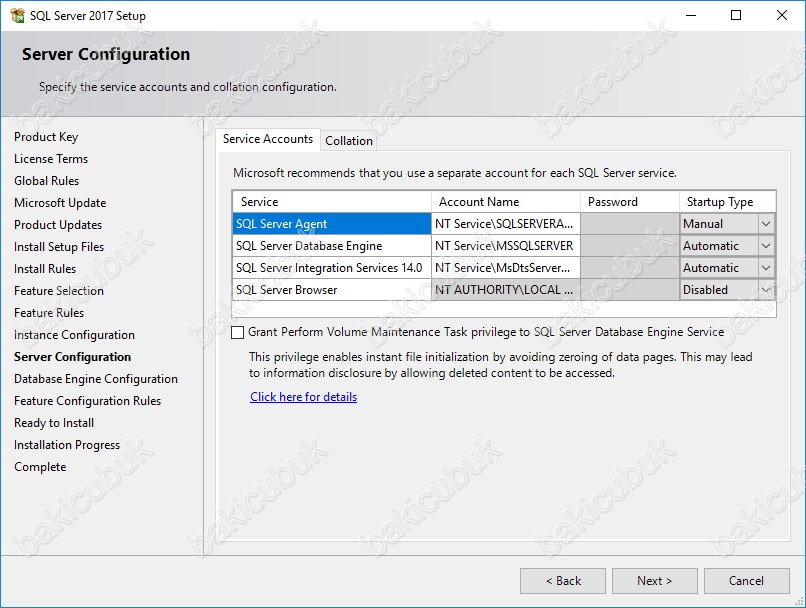Click the Password cell for SQL Server Agent
Screen dimensions: 806x608
(x=630, y=224)
